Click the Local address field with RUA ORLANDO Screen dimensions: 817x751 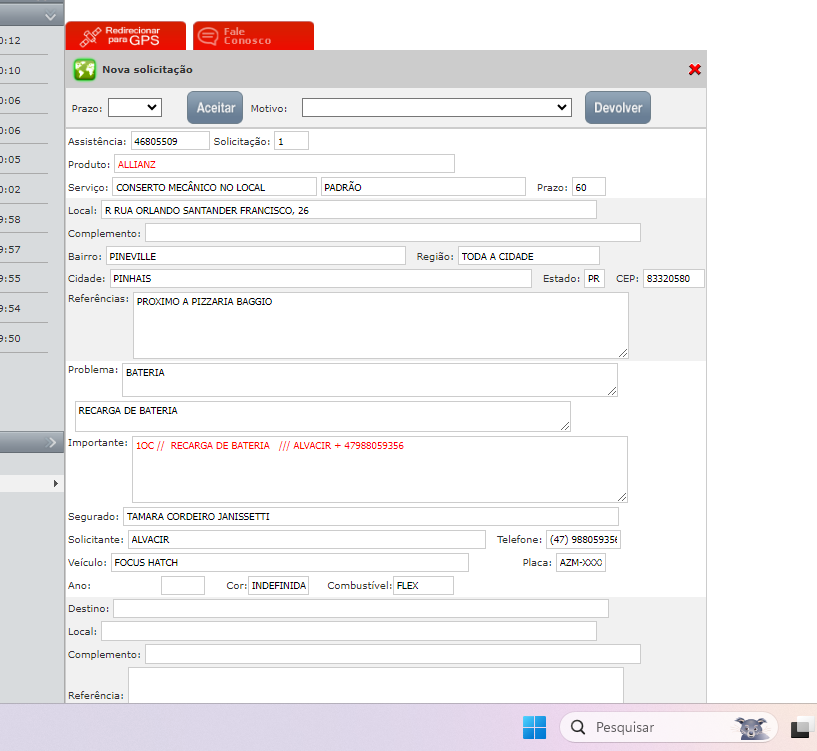(349, 210)
